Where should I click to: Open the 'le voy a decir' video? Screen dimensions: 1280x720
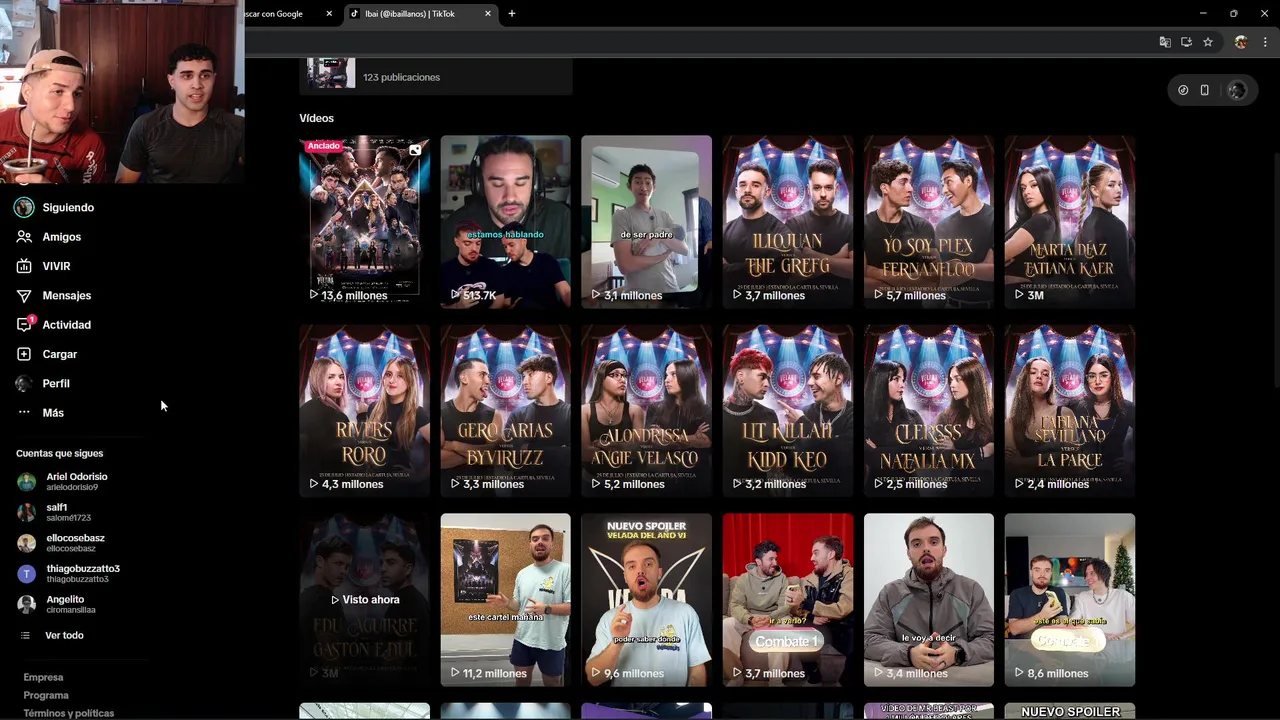929,600
